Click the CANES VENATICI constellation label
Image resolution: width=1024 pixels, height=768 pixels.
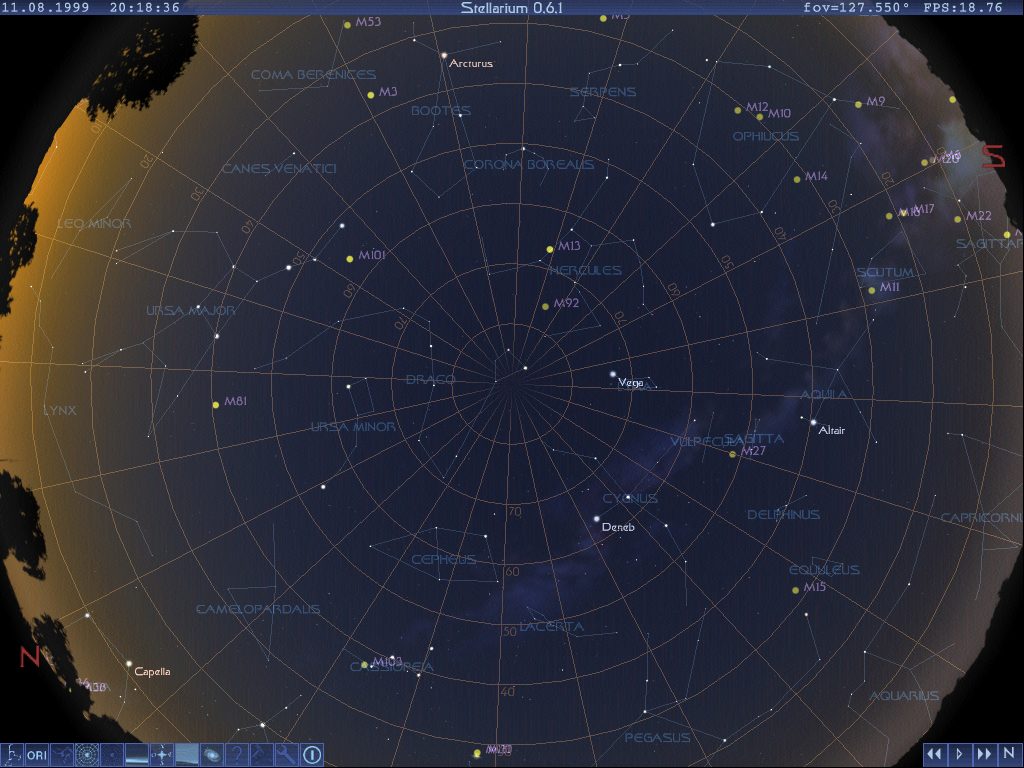pos(279,168)
